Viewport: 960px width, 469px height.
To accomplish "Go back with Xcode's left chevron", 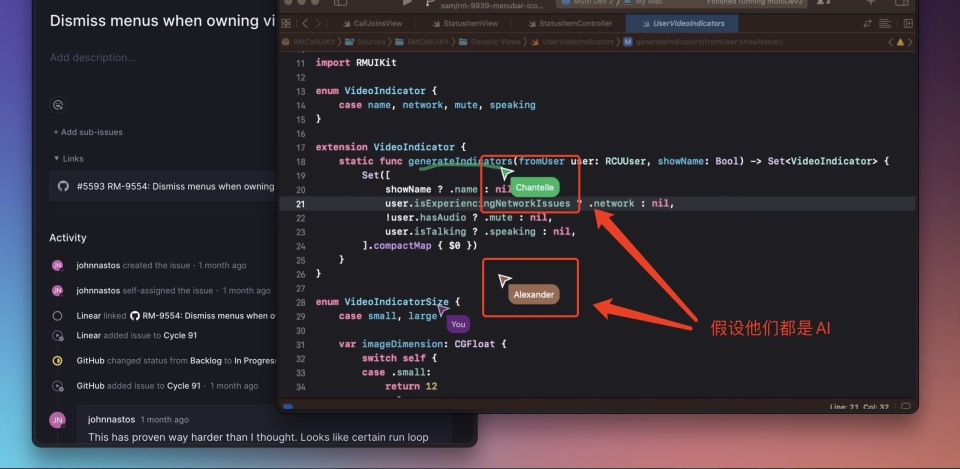I will [x=304, y=24].
